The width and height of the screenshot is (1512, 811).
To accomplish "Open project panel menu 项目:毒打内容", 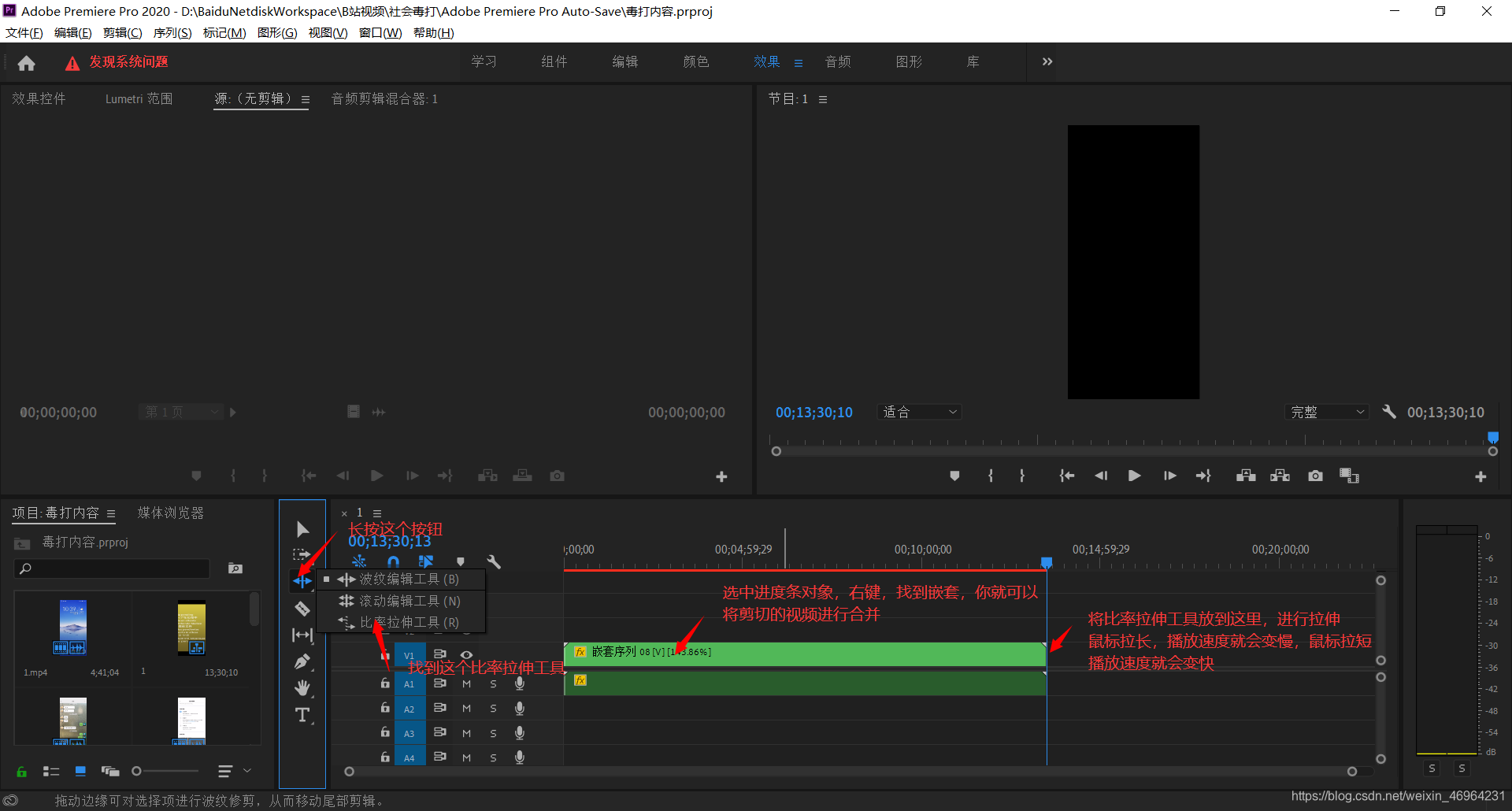I will click(111, 513).
